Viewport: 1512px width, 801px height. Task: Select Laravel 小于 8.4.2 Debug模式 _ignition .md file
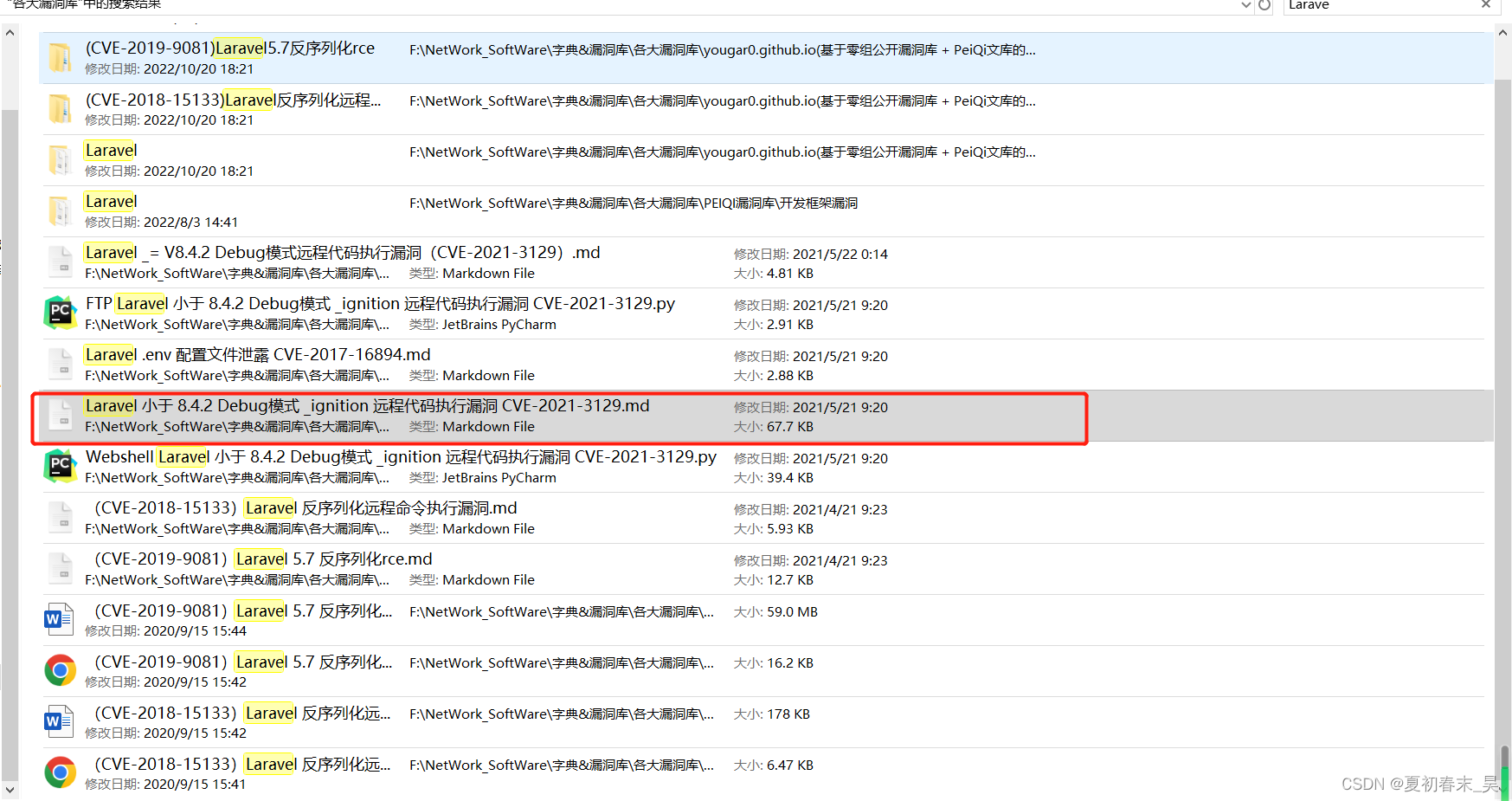[x=367, y=406]
